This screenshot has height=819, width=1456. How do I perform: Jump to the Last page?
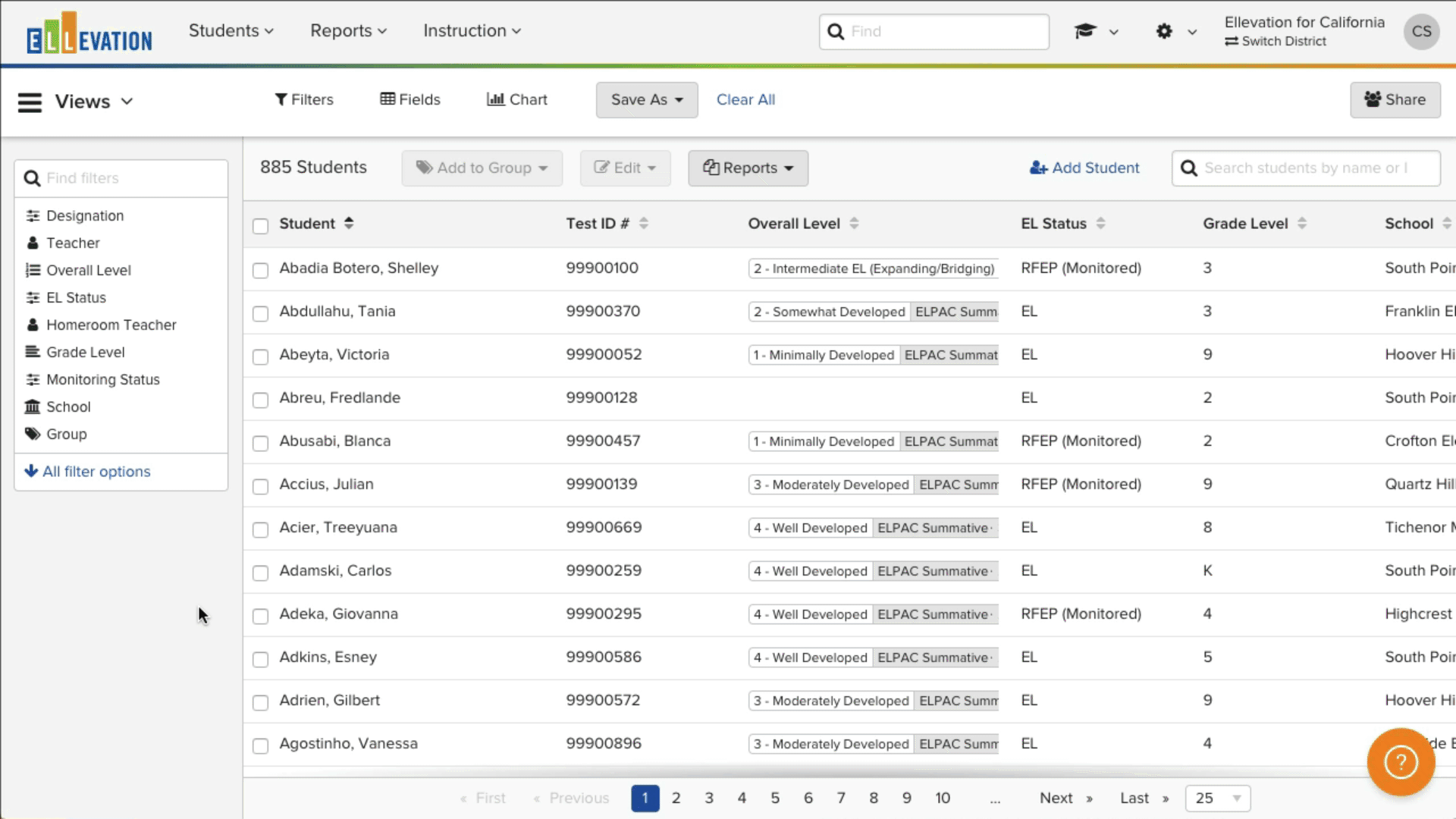point(1144,799)
